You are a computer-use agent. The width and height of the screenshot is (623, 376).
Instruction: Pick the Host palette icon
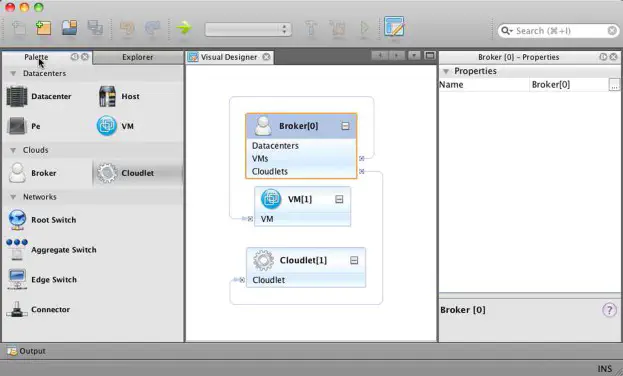107,96
